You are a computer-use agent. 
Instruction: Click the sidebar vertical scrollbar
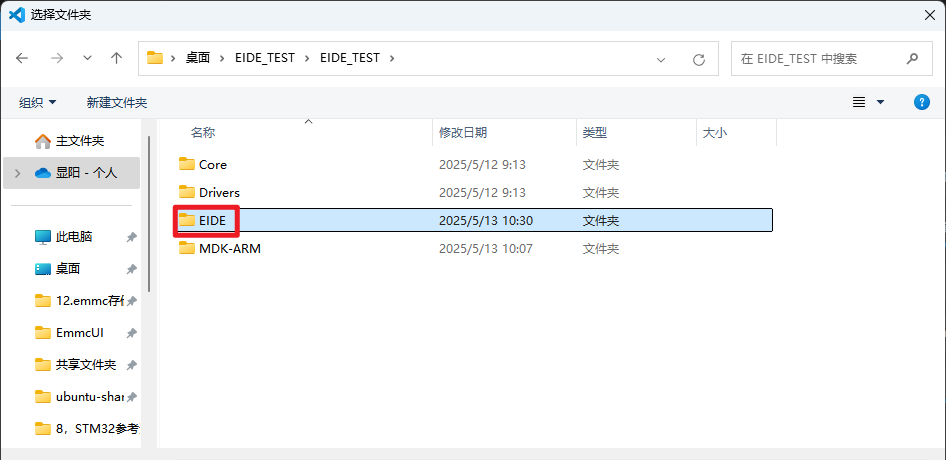tap(149, 214)
